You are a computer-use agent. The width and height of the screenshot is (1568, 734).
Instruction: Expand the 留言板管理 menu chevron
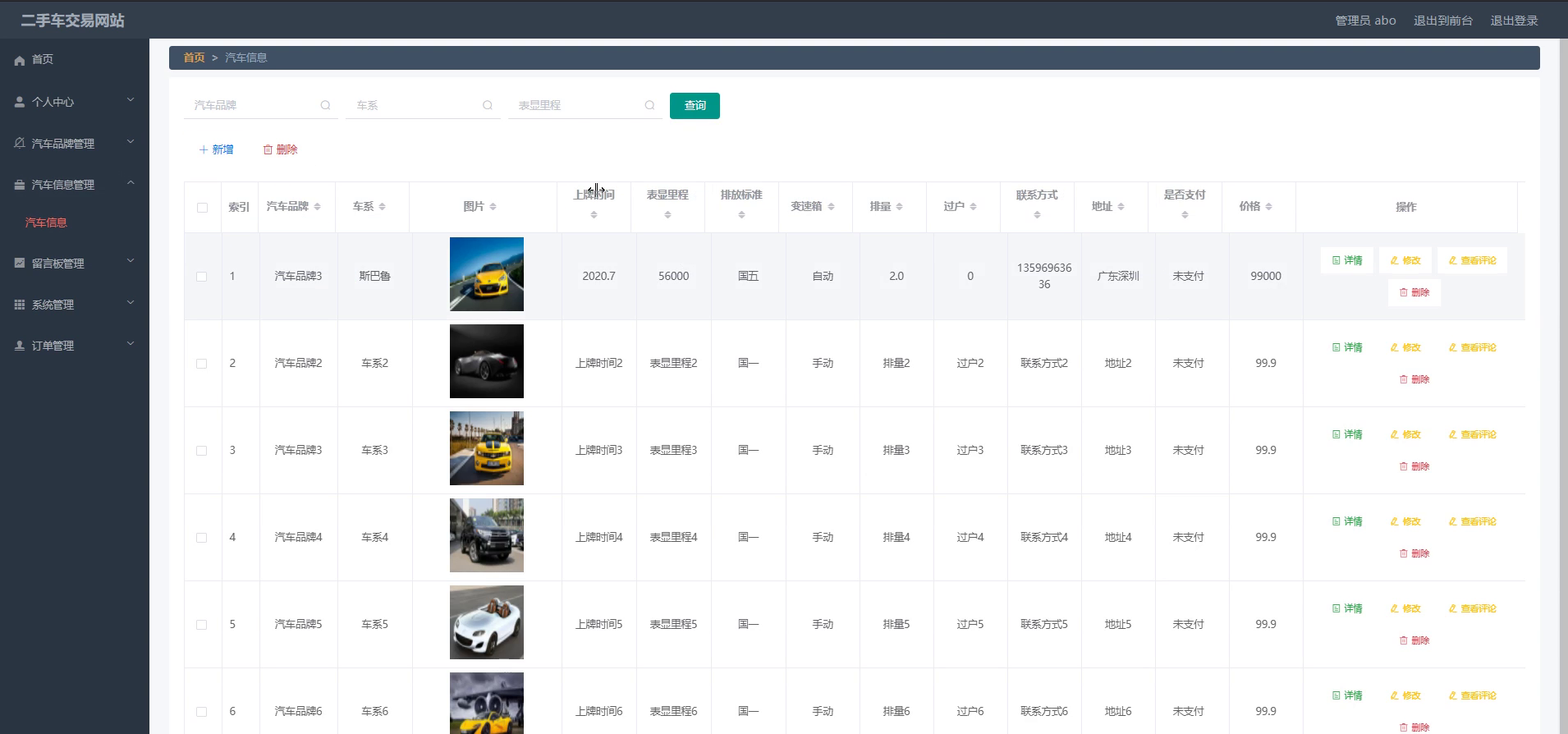click(131, 261)
